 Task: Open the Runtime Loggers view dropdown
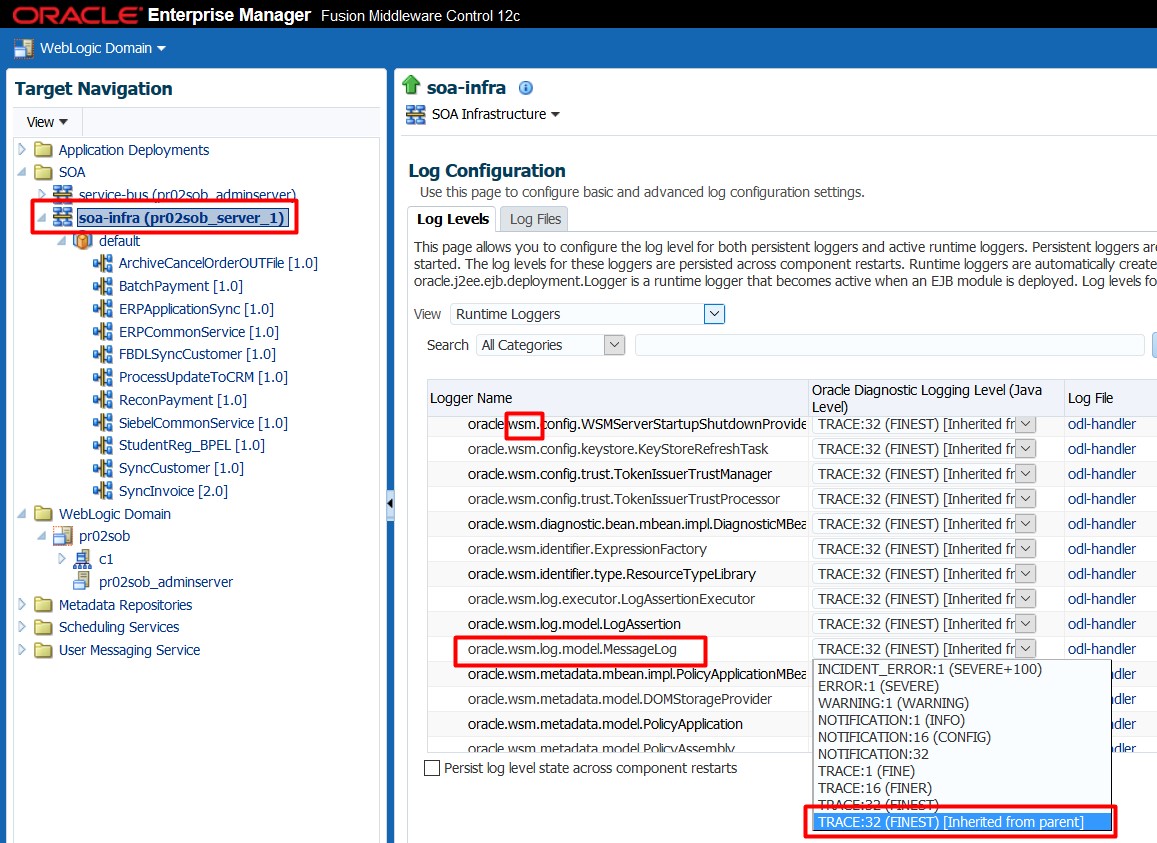[x=713, y=313]
